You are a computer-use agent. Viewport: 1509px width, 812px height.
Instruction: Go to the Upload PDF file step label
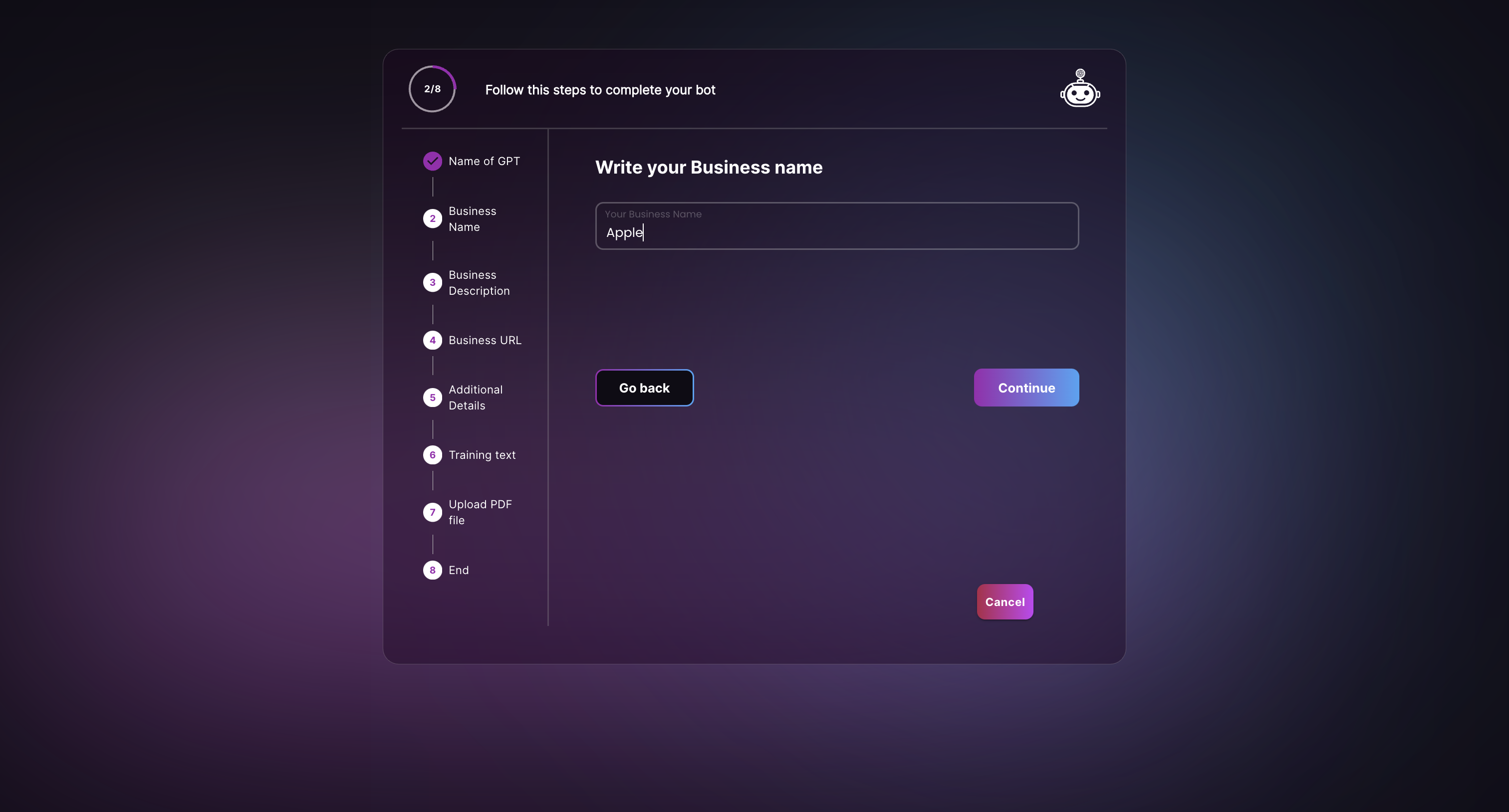pyautogui.click(x=480, y=512)
